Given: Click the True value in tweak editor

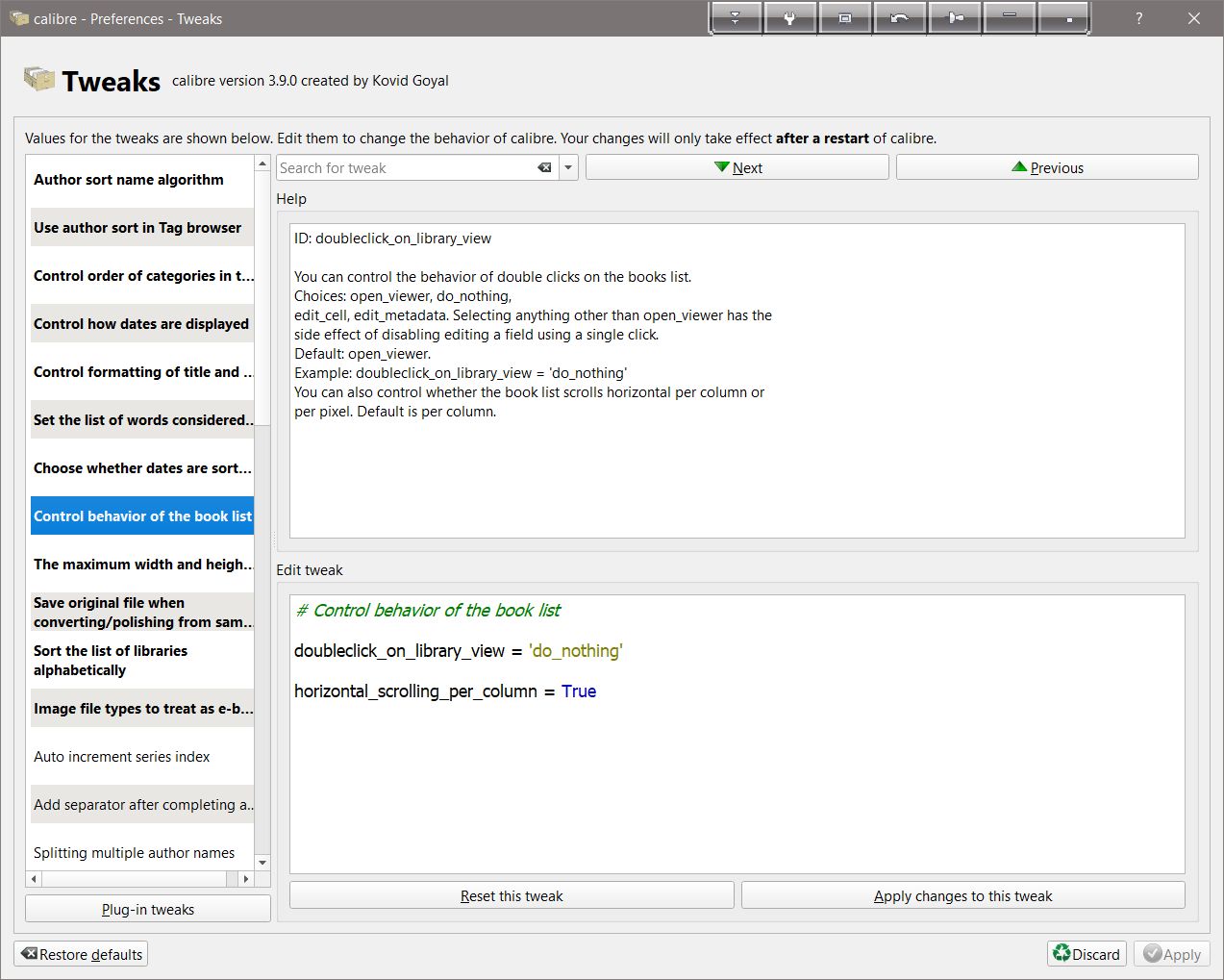Looking at the screenshot, I should click(579, 691).
